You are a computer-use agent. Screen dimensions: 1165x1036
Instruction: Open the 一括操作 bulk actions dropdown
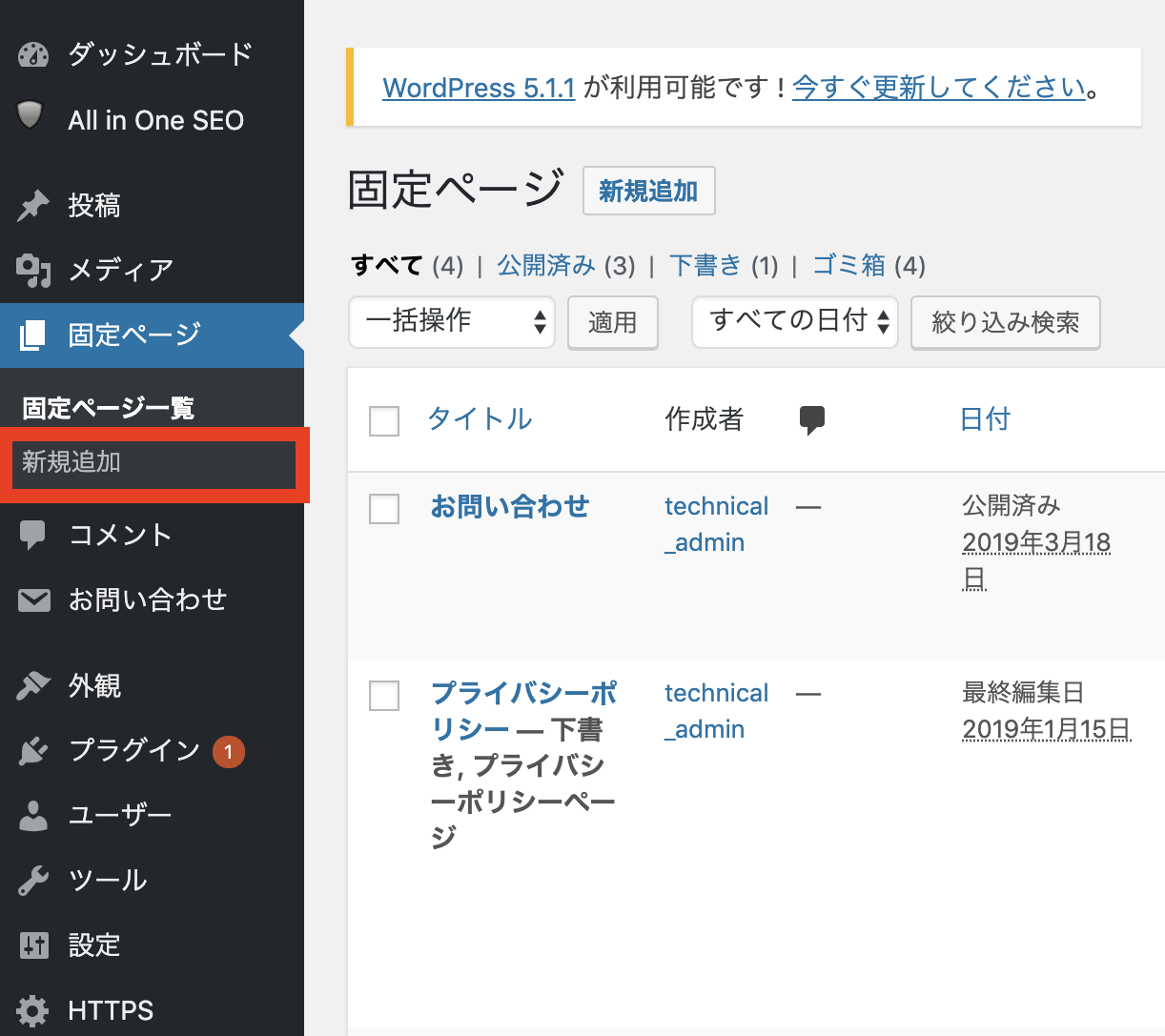pyautogui.click(x=452, y=322)
